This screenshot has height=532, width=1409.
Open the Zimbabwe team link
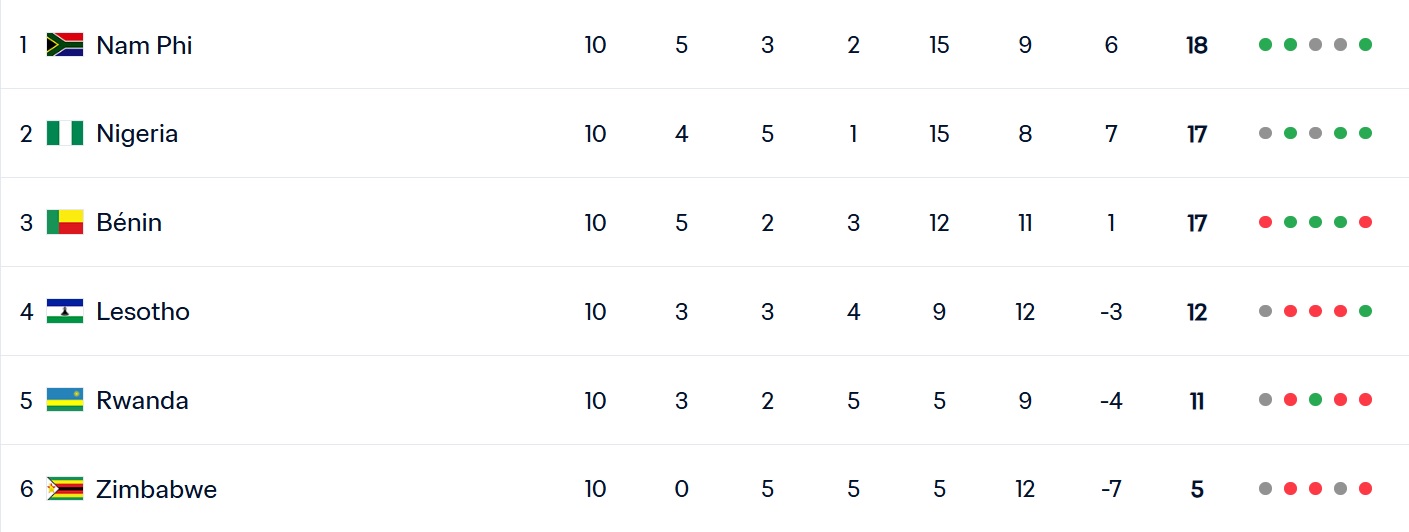[x=156, y=489]
